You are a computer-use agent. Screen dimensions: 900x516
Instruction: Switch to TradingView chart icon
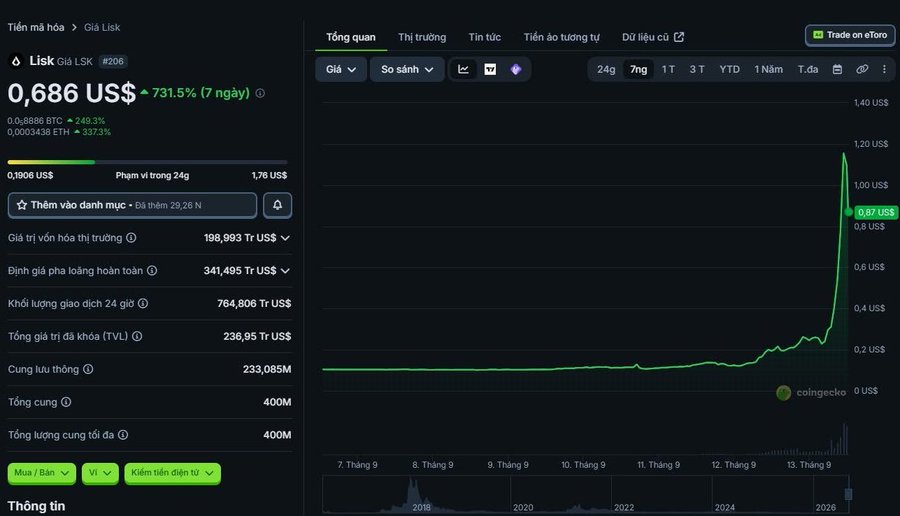pyautogui.click(x=490, y=69)
